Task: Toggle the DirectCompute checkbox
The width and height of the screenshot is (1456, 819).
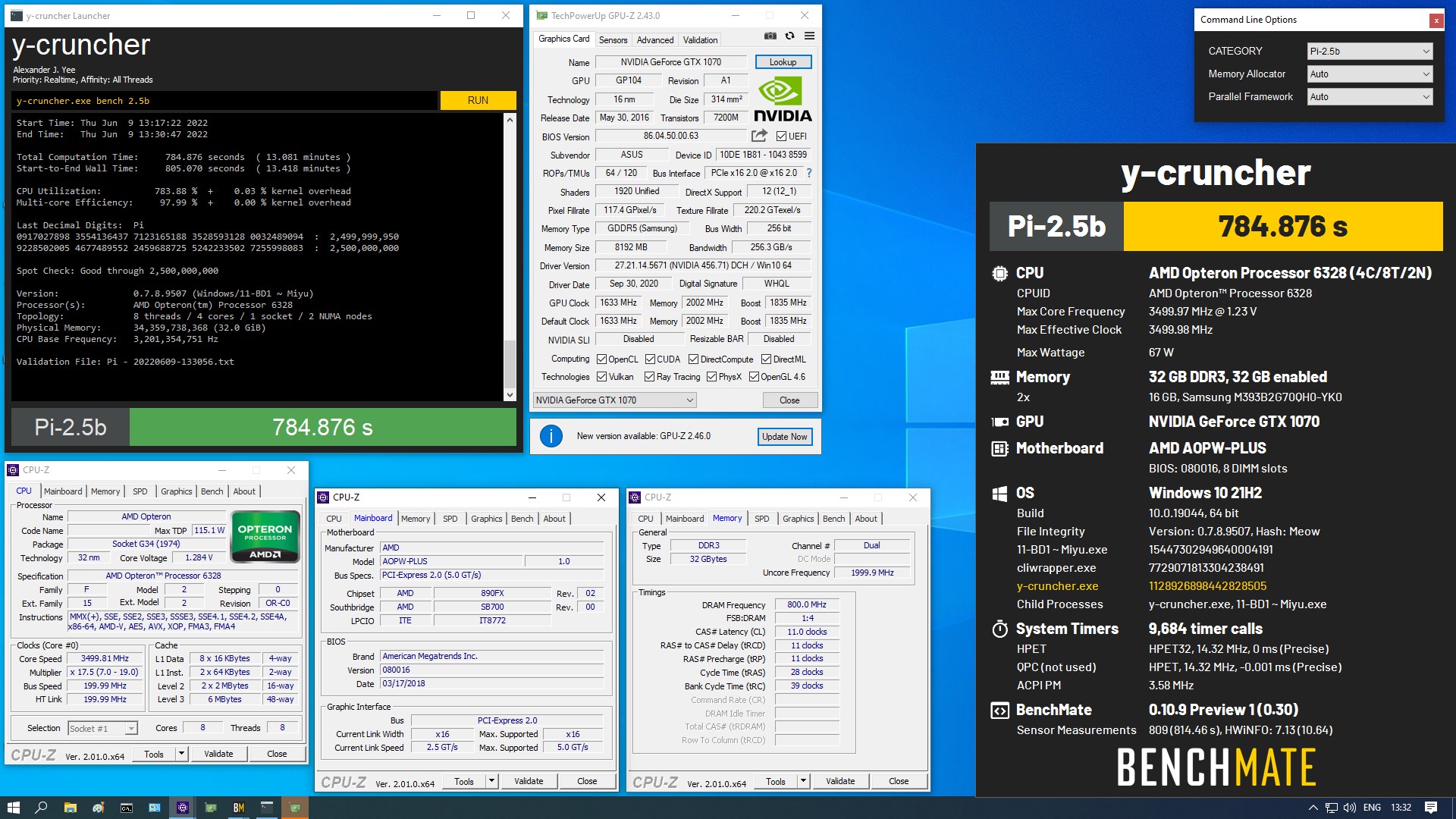Action: click(x=693, y=359)
